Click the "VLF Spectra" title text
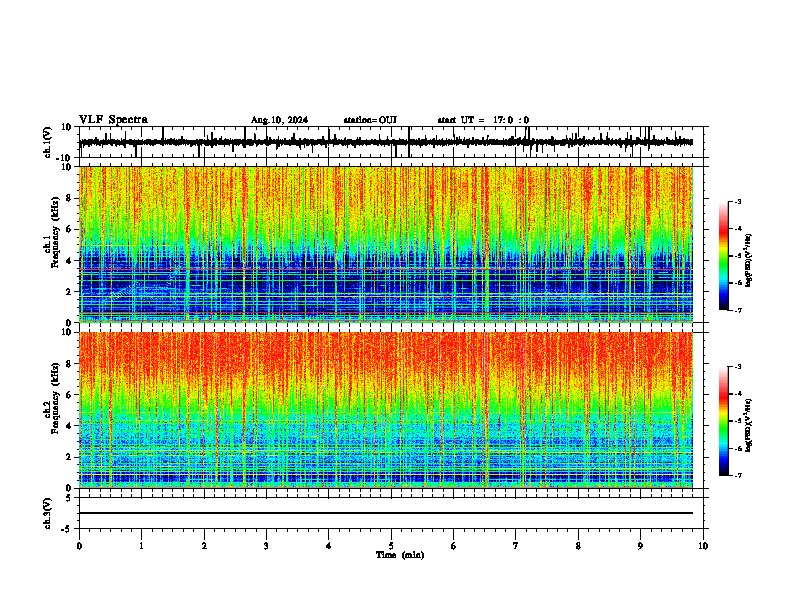Screen dimensions: 792x612 pyautogui.click(x=113, y=119)
